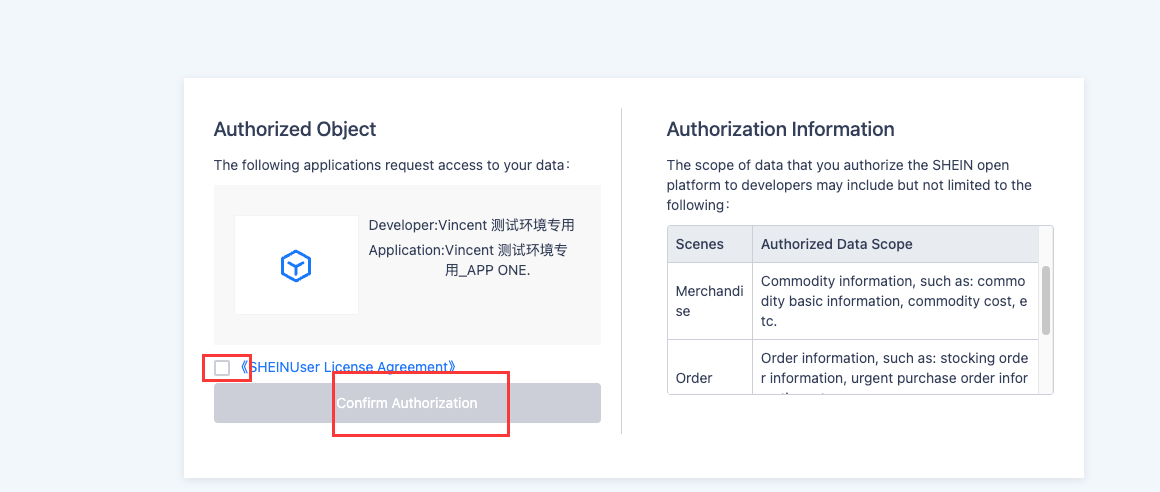Select the Authorized Data Scope column header

pos(895,244)
